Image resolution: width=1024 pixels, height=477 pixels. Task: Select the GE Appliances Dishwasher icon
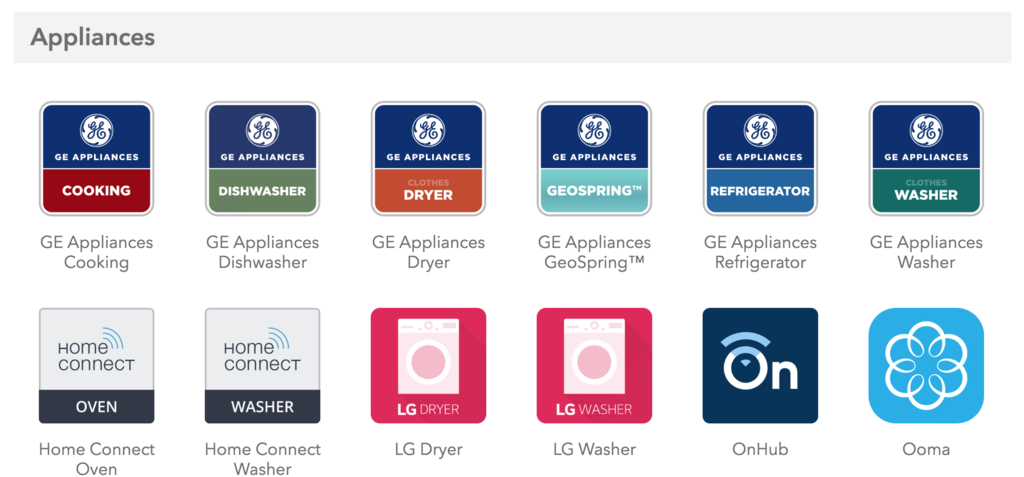pyautogui.click(x=263, y=159)
